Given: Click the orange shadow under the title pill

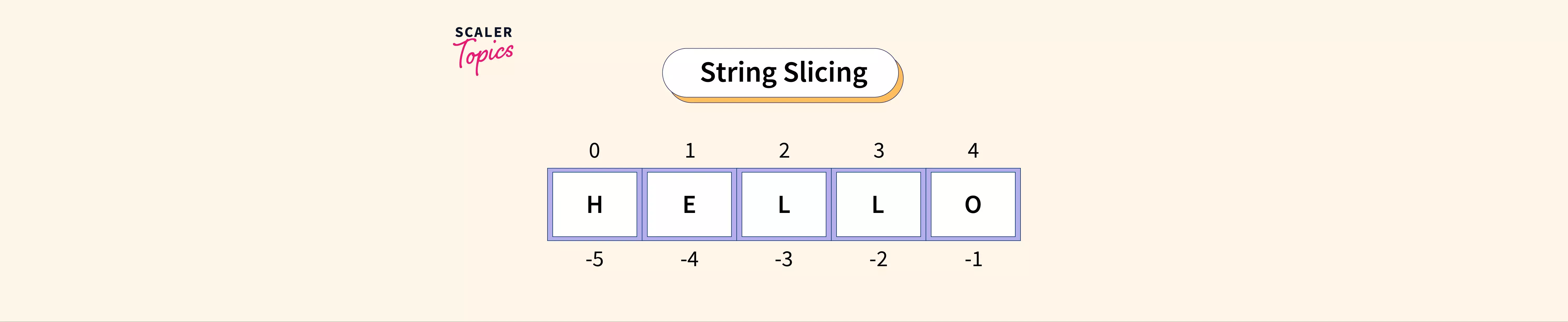Looking at the screenshot, I should point(791,100).
